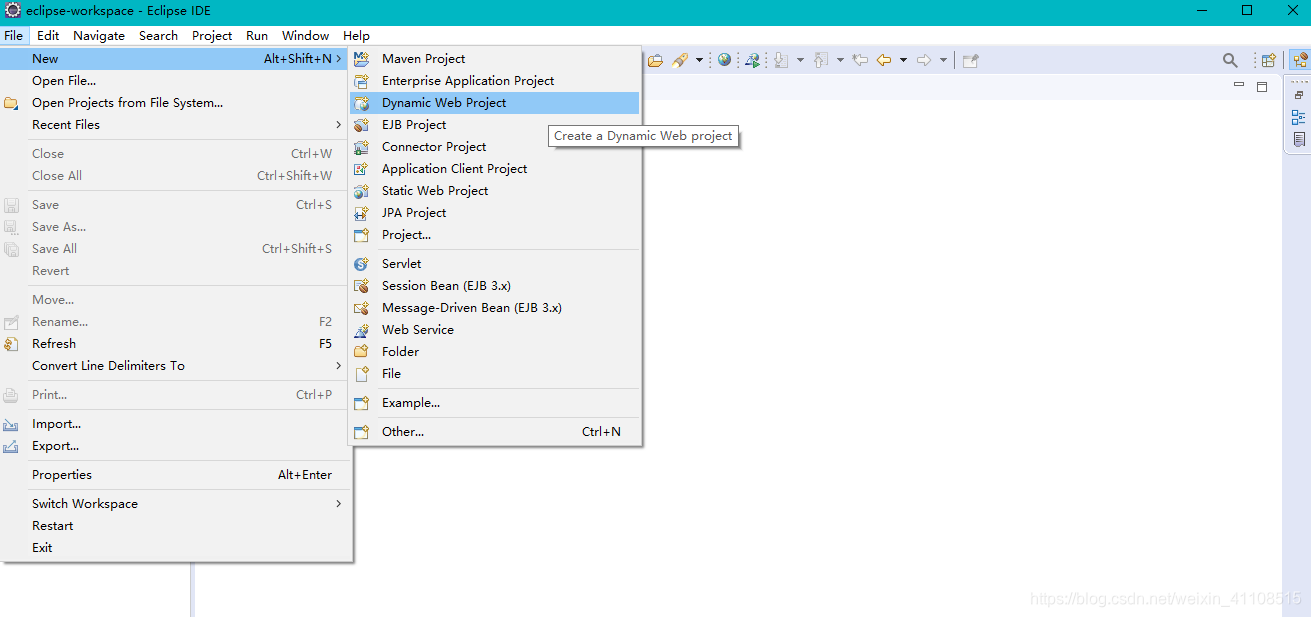This screenshot has height=617, width=1311.
Task: Click the Search flashlight icon in toolbar
Action: click(680, 60)
